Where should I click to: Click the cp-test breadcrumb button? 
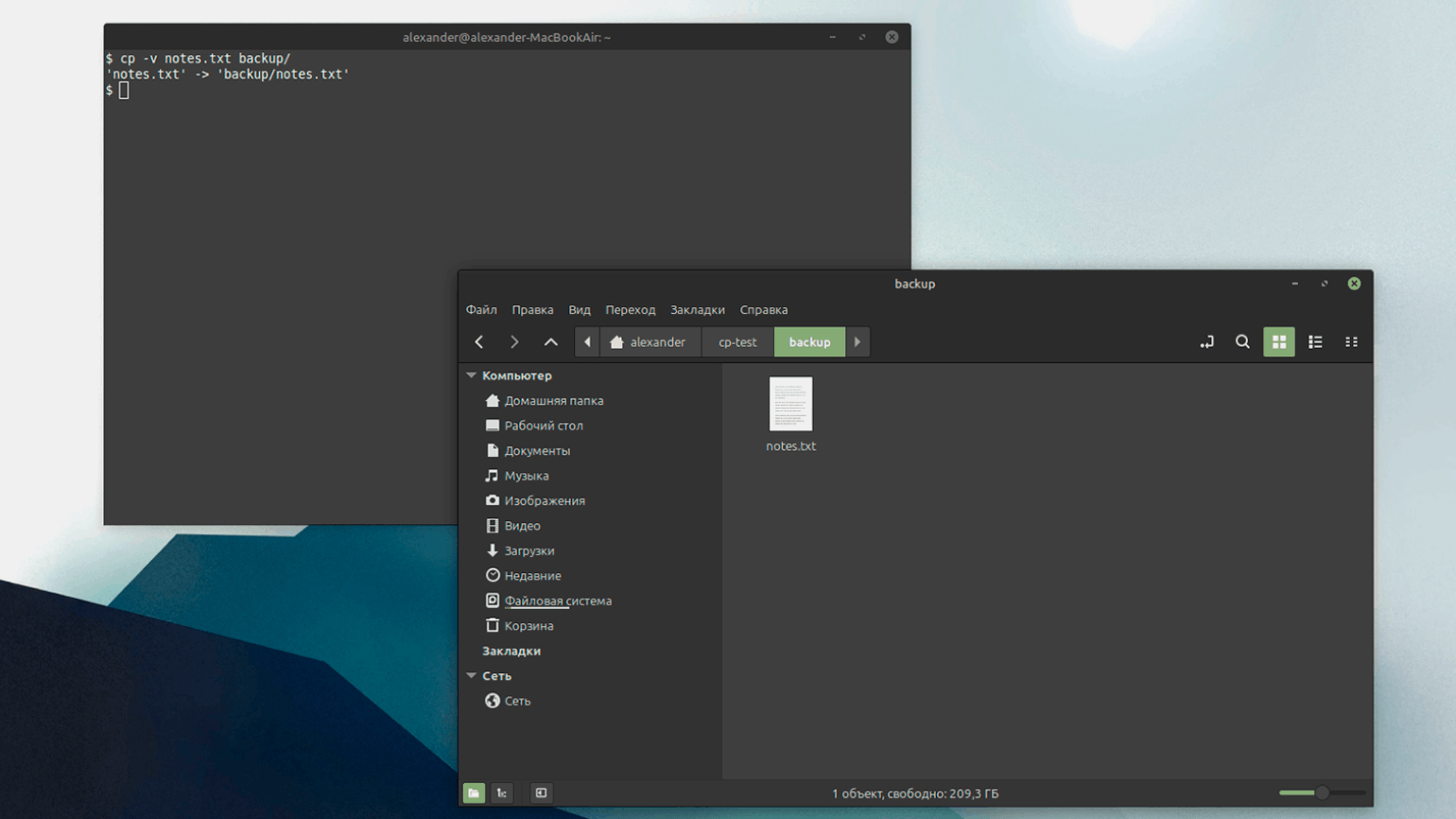tap(737, 342)
